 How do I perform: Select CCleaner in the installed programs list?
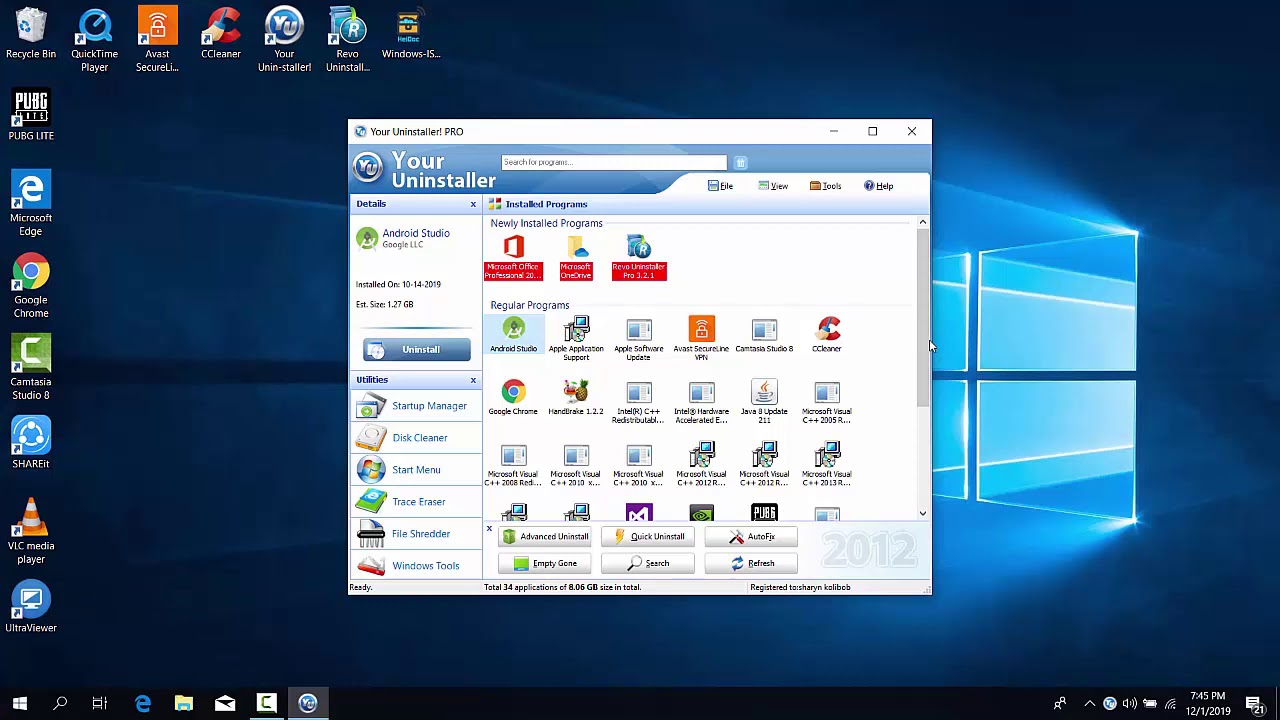pos(827,335)
